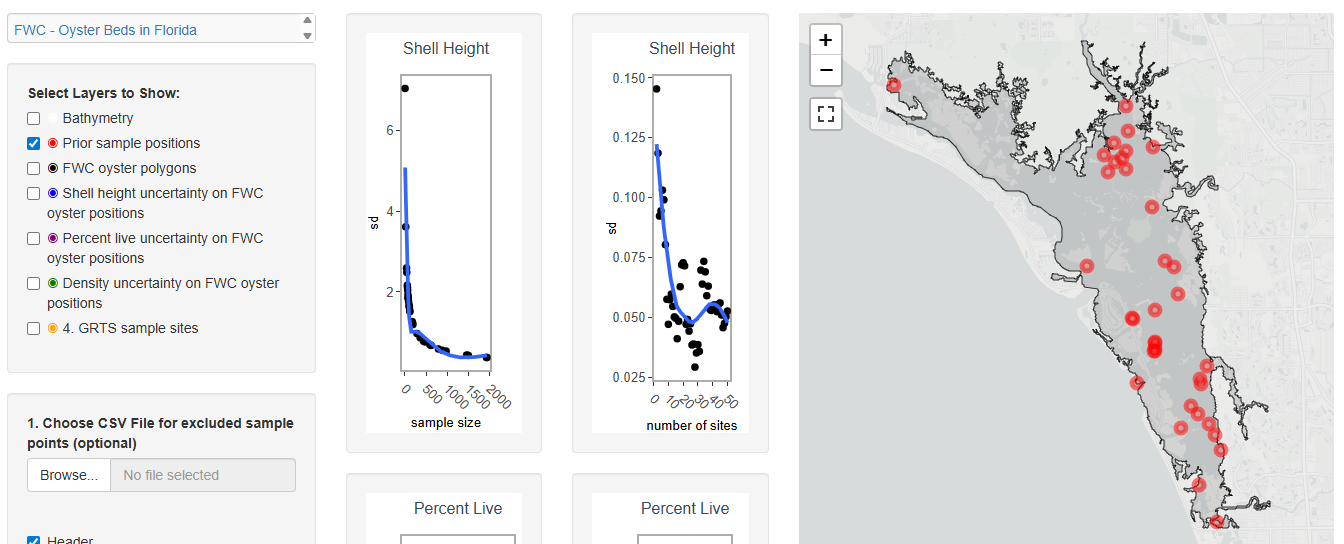Screen dimensions: 1344x544
Task: Toggle the 4. GRTS sample sites checkbox
Action: [34, 328]
